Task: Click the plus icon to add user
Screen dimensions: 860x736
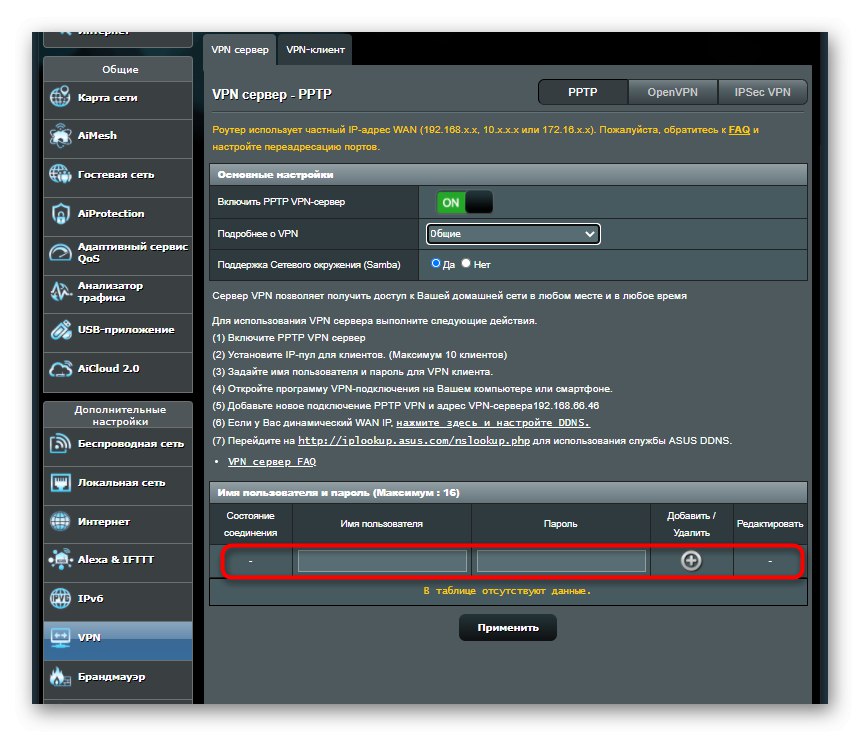Action: coord(691,561)
